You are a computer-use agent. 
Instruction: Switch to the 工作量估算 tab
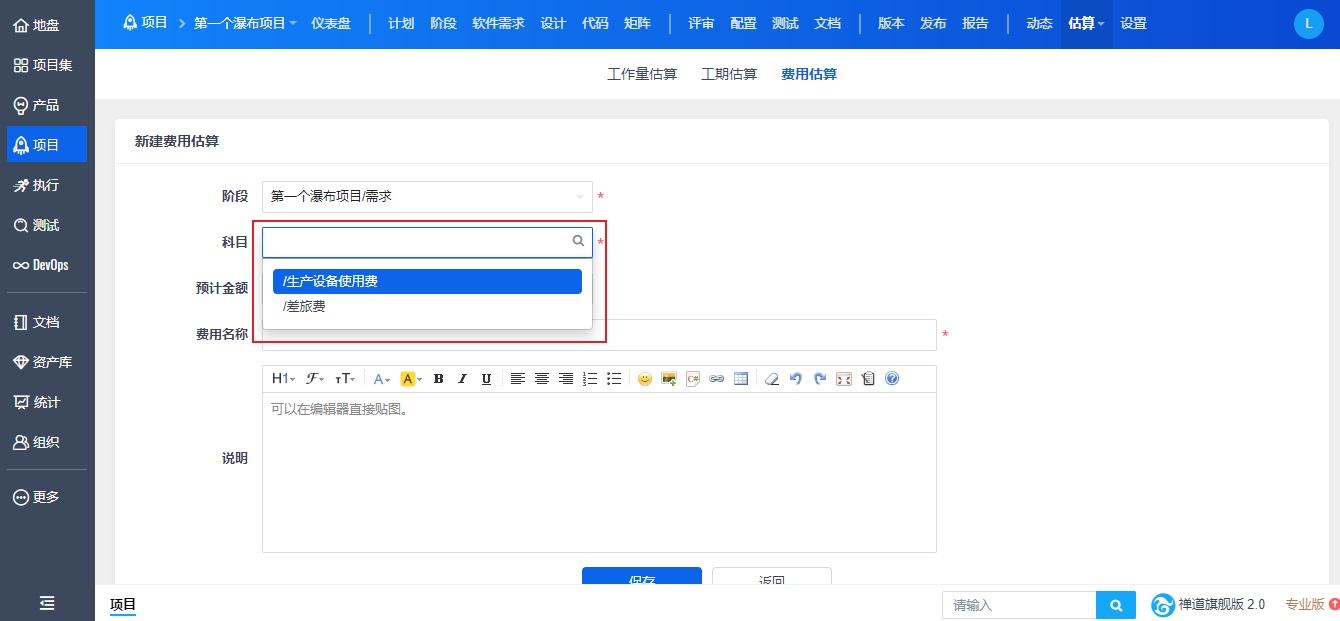click(642, 74)
